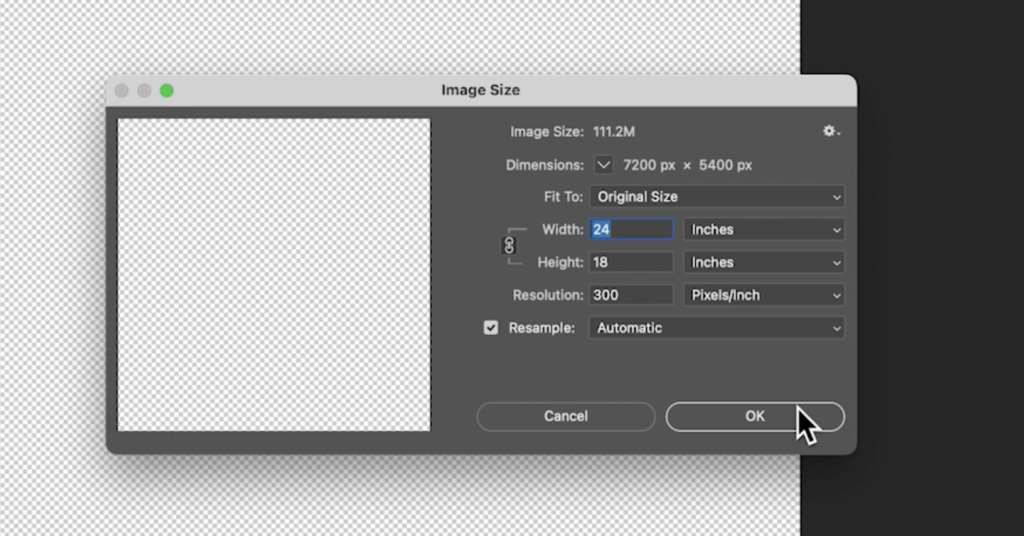Open the Resolution Pixels/Inch dropdown
Viewport: 1024px width, 536px height.
764,295
